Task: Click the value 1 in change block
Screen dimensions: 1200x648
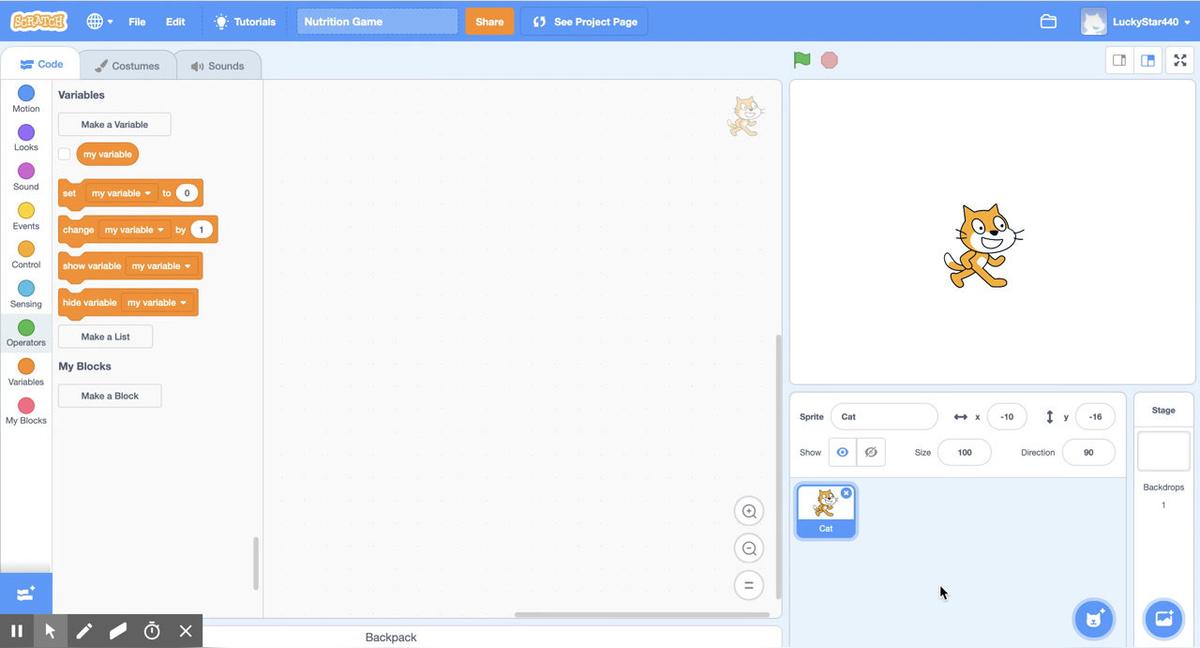Action: point(201,230)
